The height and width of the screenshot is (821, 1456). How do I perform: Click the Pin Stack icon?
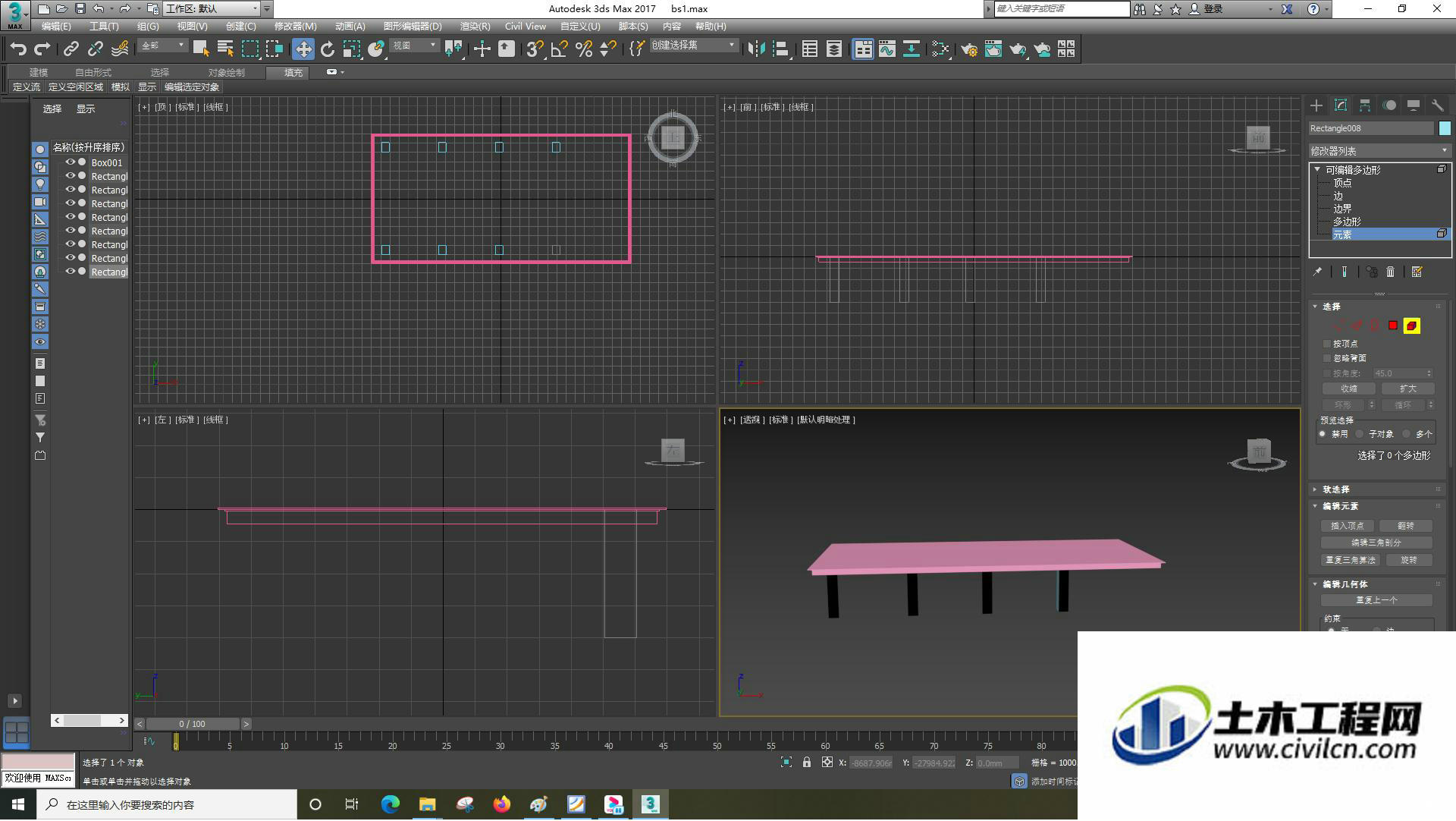click(x=1317, y=272)
